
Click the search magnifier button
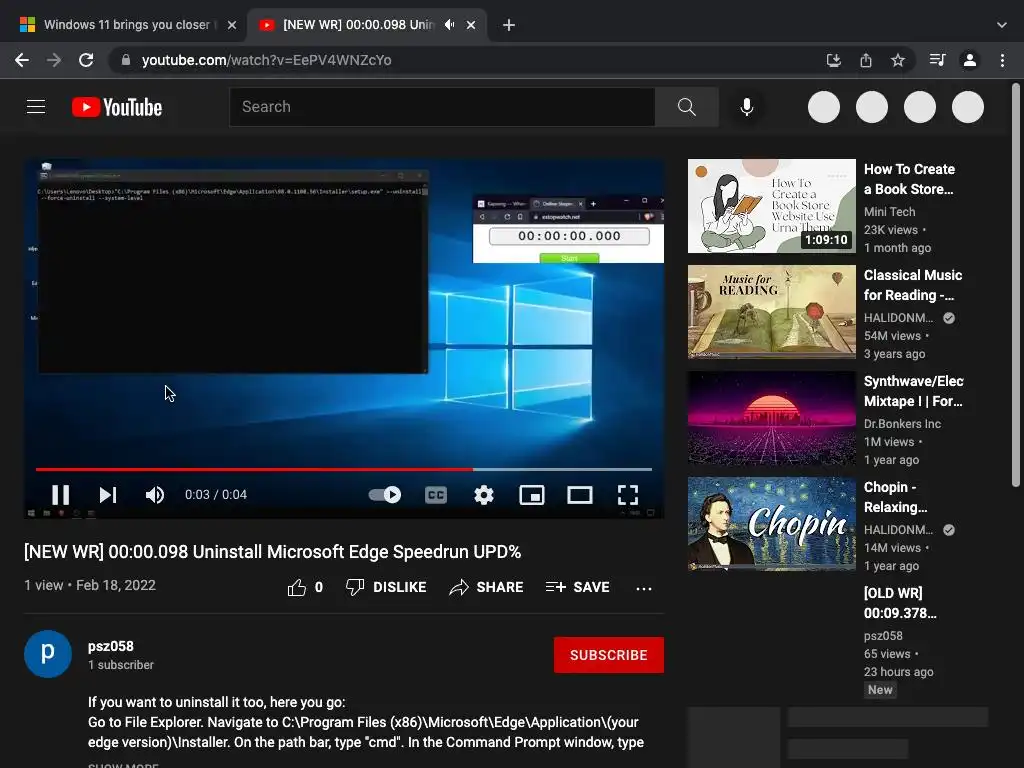click(686, 106)
